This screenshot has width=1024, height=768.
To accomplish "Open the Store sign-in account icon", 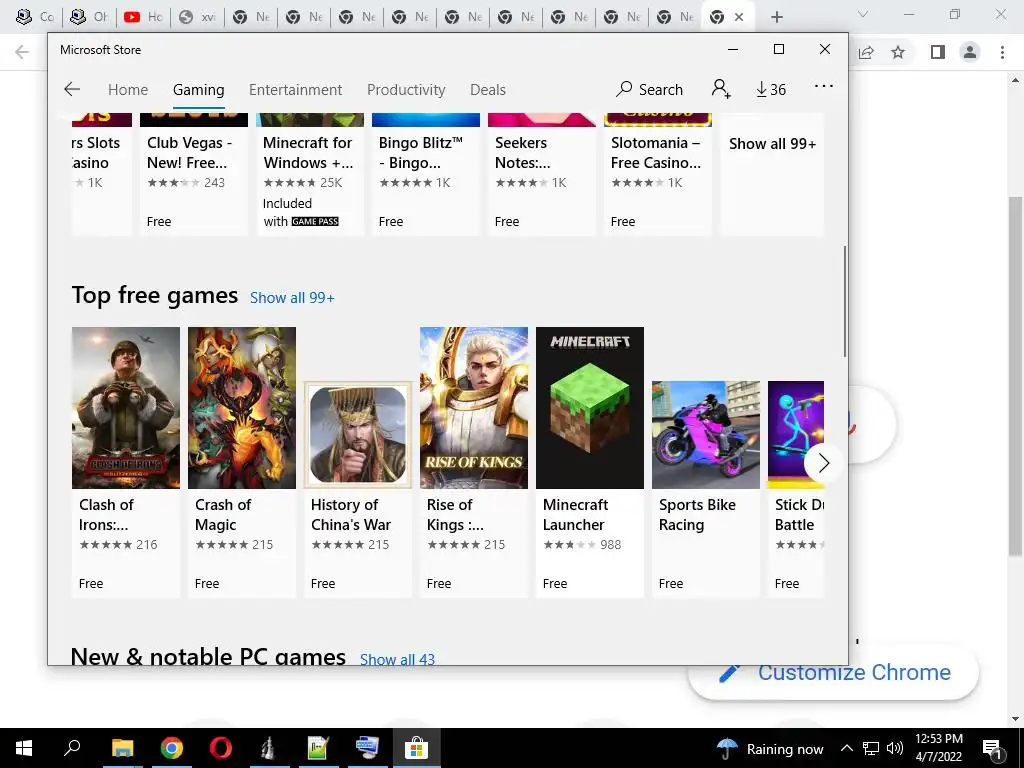I will tap(721, 89).
